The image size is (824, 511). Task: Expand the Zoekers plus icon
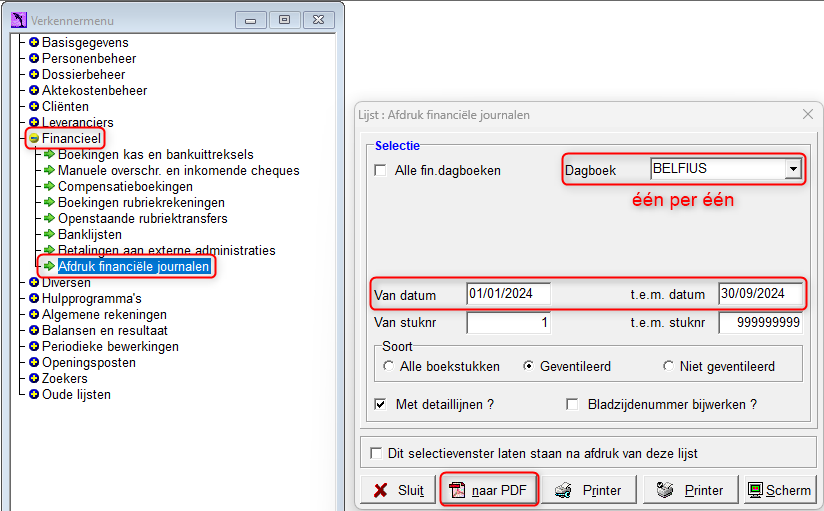pos(34,378)
